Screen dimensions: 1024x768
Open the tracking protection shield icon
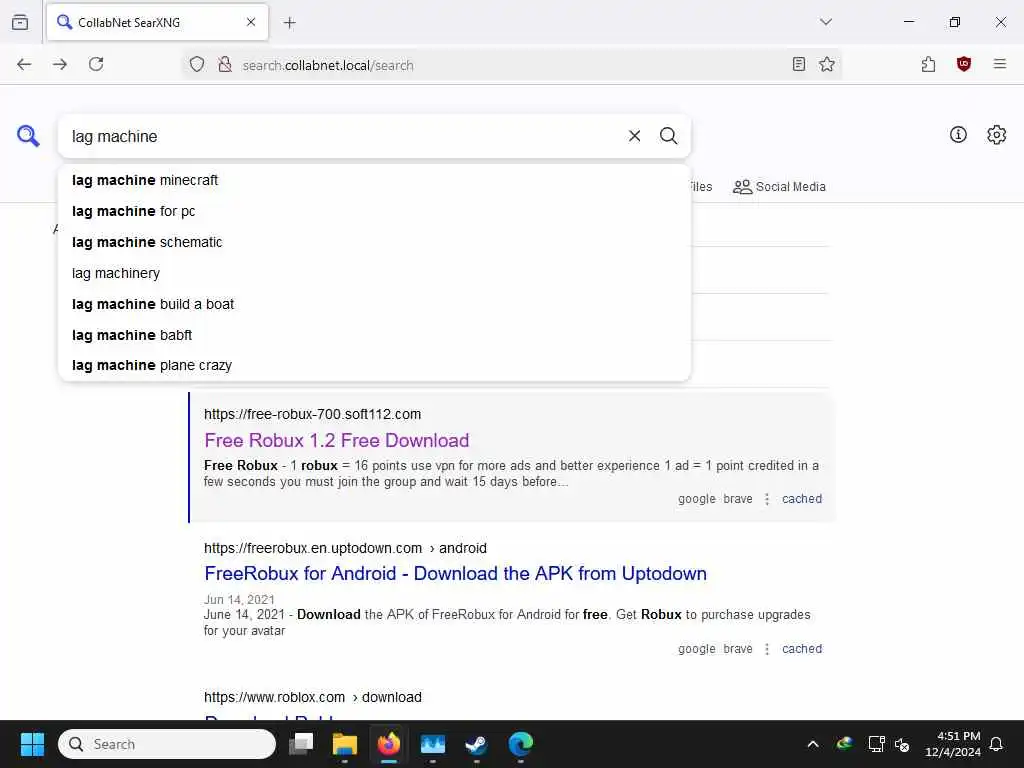(x=197, y=65)
